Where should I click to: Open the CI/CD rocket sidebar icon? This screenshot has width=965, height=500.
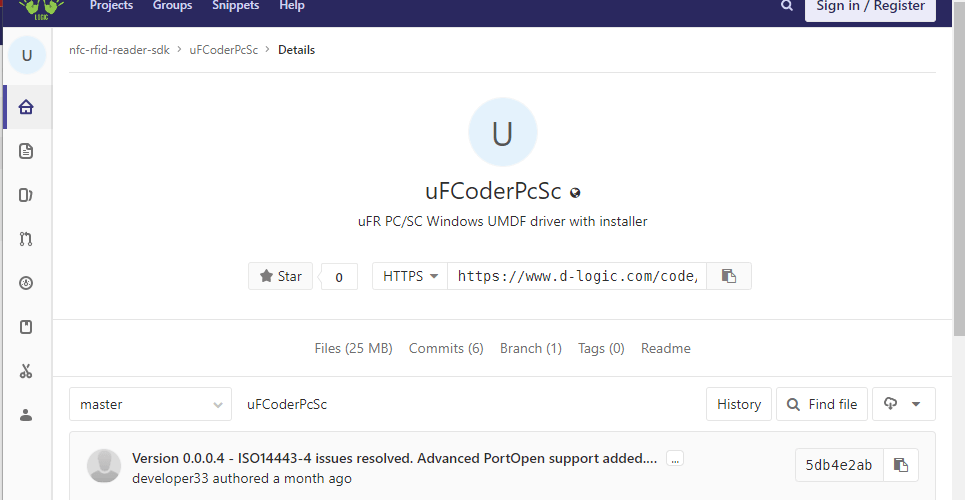click(26, 283)
